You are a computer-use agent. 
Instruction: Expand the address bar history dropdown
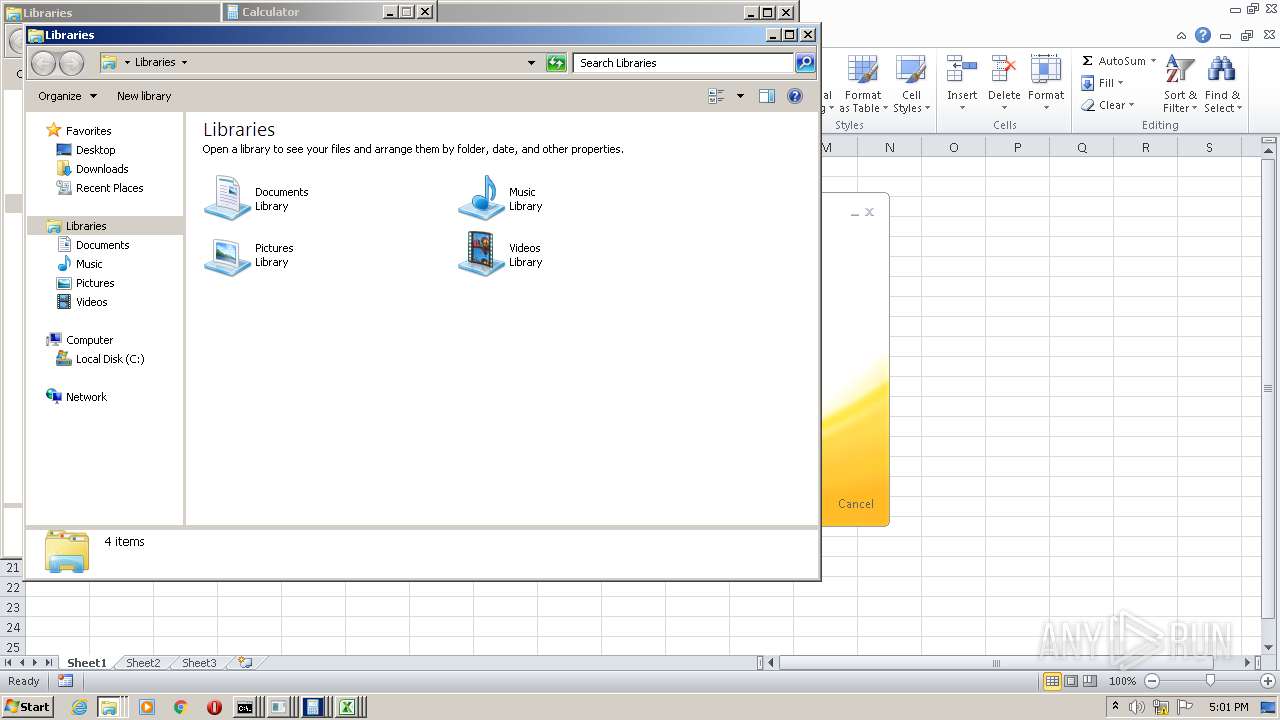coord(531,63)
